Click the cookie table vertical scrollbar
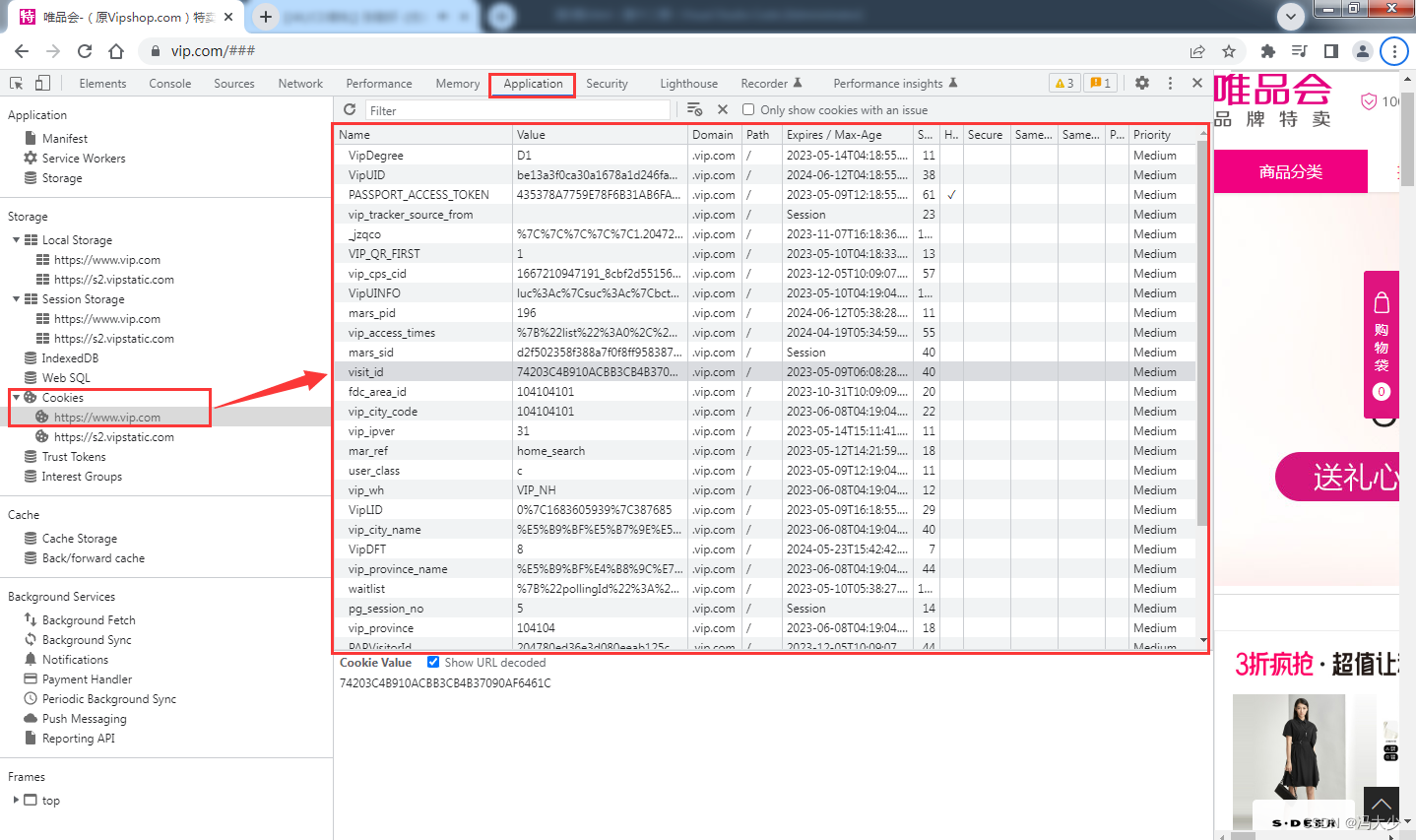 tap(1202, 335)
